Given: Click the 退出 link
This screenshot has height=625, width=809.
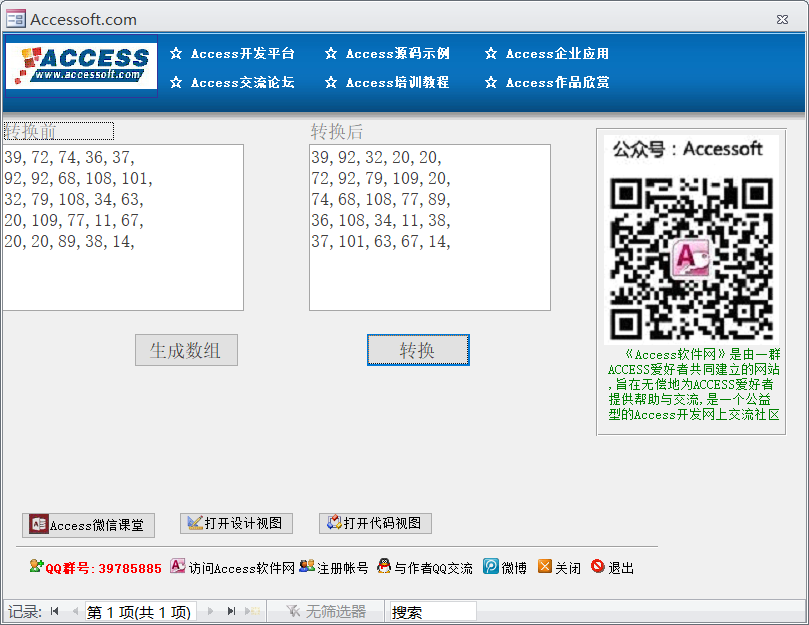Looking at the screenshot, I should click(621, 568).
